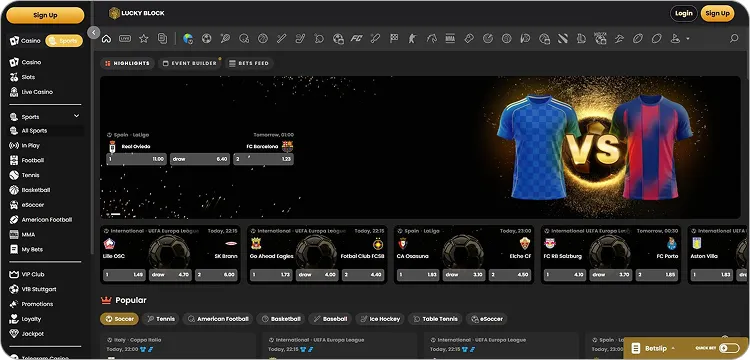Select the tennis racket icon in toolbar

[225, 39]
